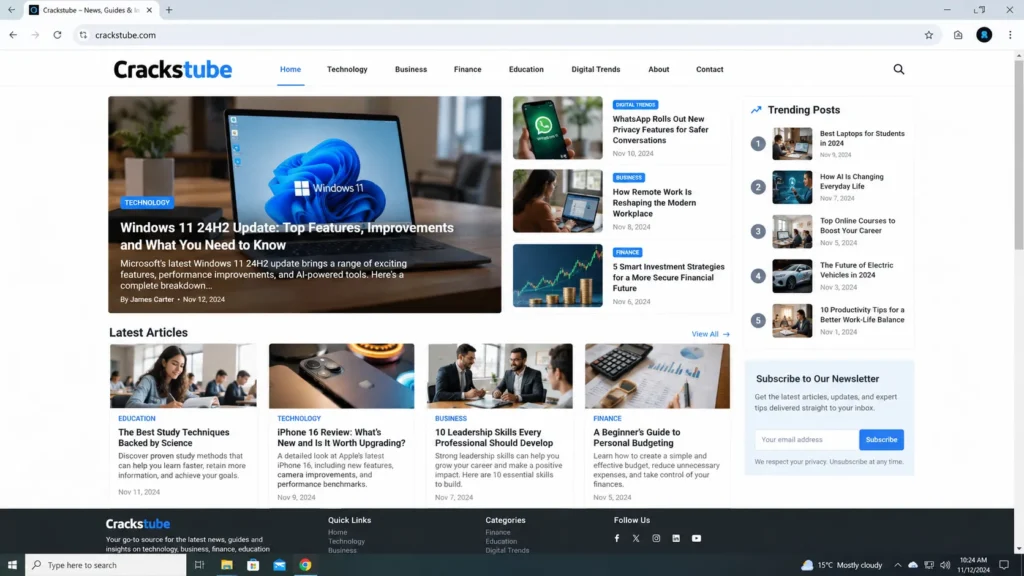Open Education nav menu item
1024x576 pixels.
(526, 69)
